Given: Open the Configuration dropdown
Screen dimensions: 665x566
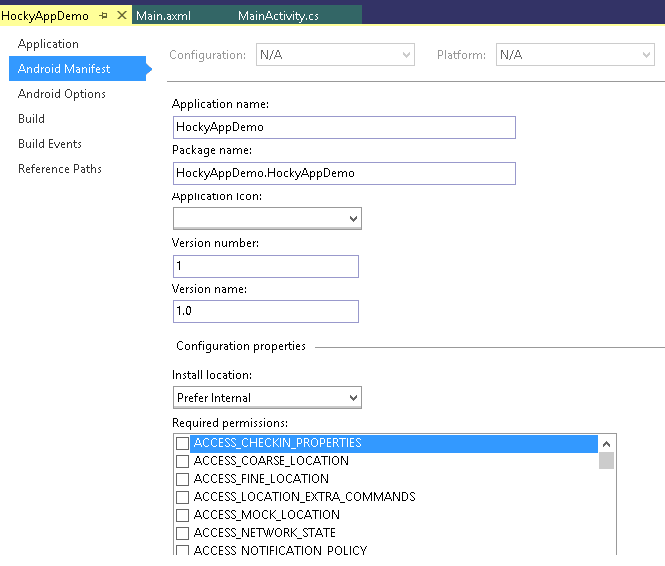Looking at the screenshot, I should tap(335, 55).
